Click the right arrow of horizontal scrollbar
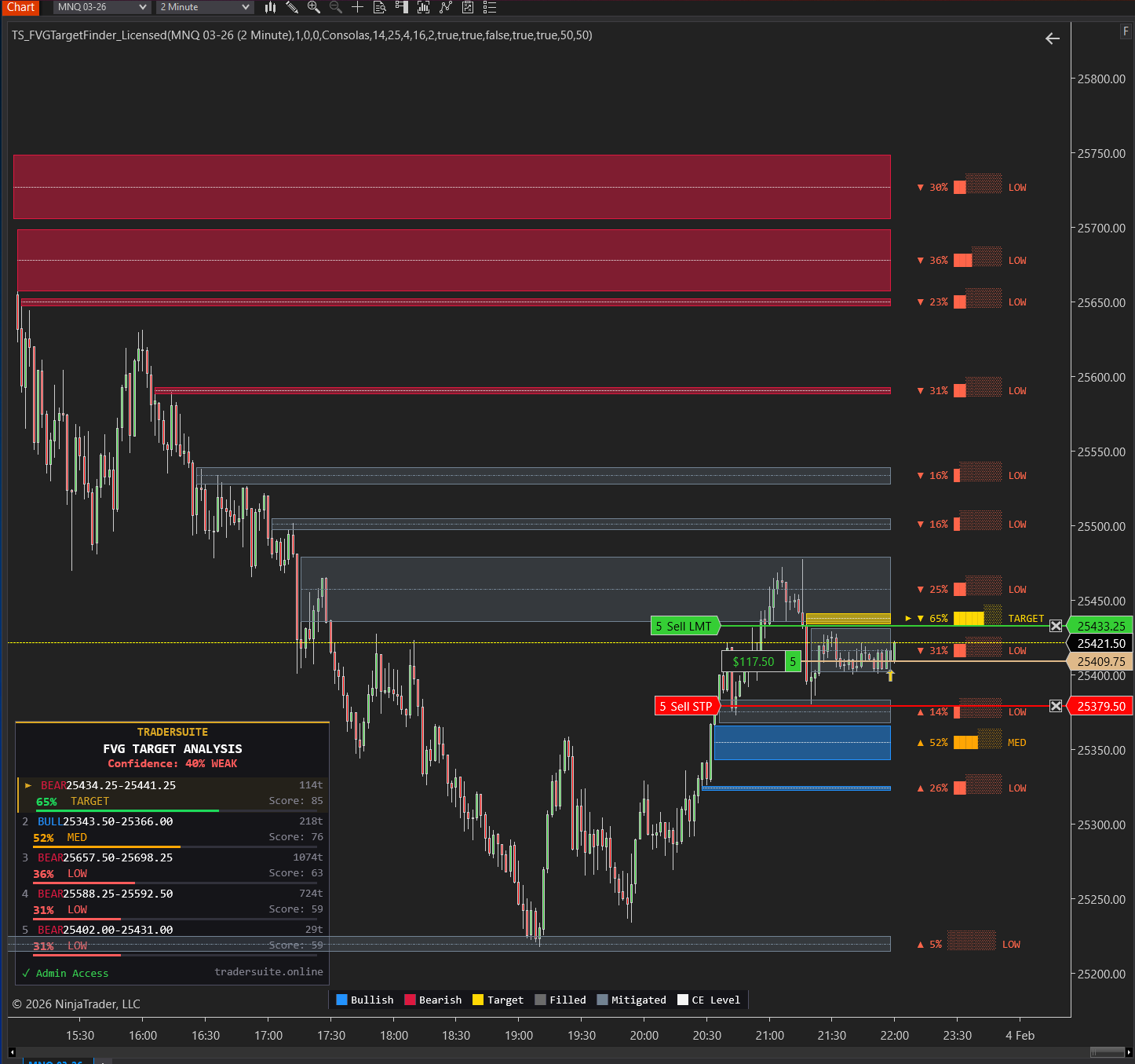Viewport: 1135px width, 1064px height. click(1129, 1052)
